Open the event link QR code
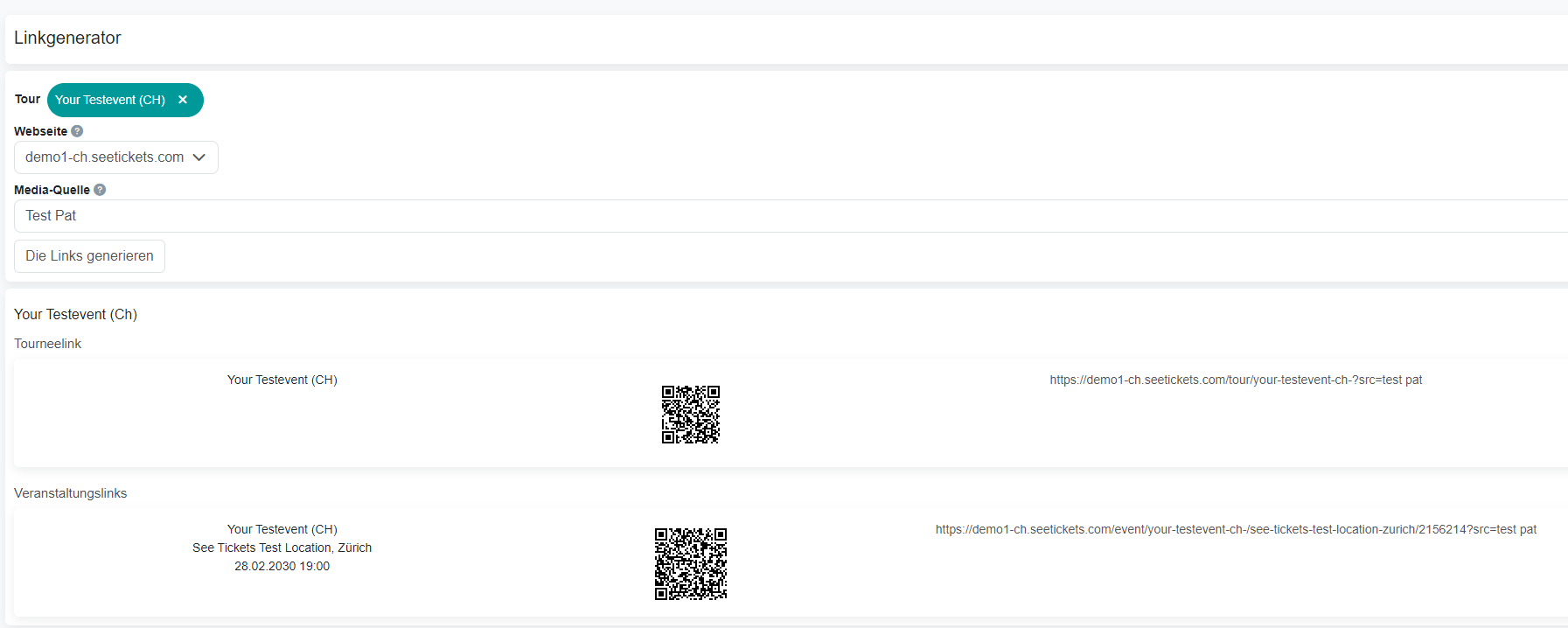 click(x=690, y=564)
